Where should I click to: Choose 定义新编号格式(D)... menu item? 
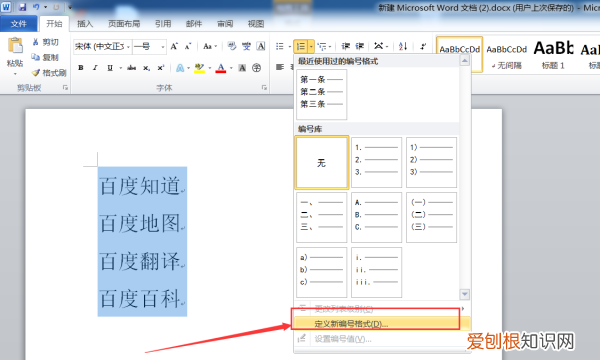pos(382,324)
